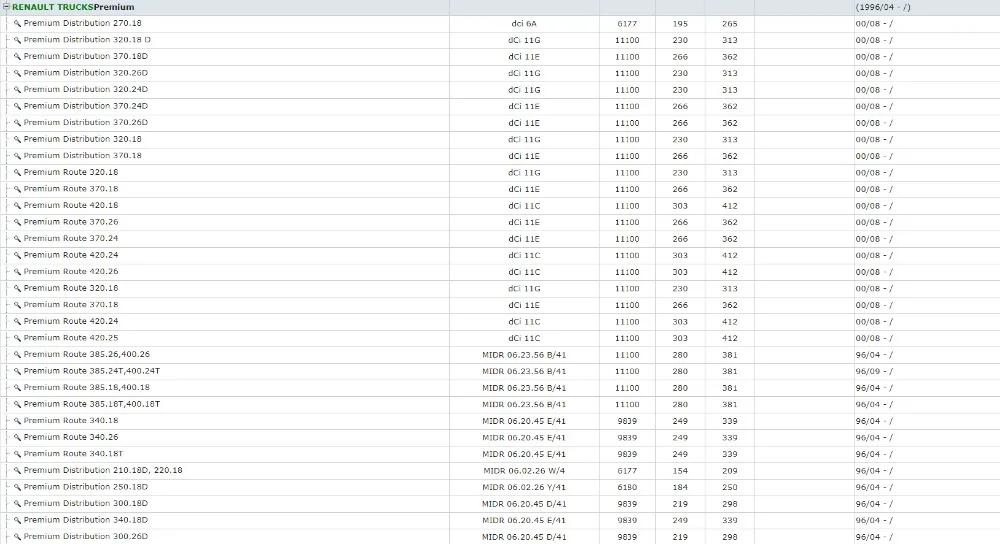Select '412' hp value in Premium Route 420.26 row

pos(730,272)
